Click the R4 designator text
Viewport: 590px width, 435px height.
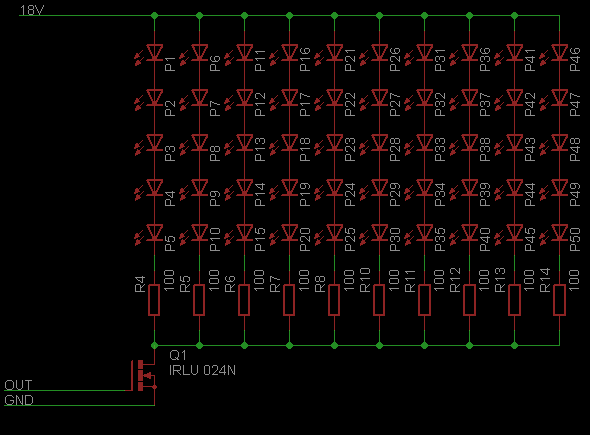(x=140, y=284)
